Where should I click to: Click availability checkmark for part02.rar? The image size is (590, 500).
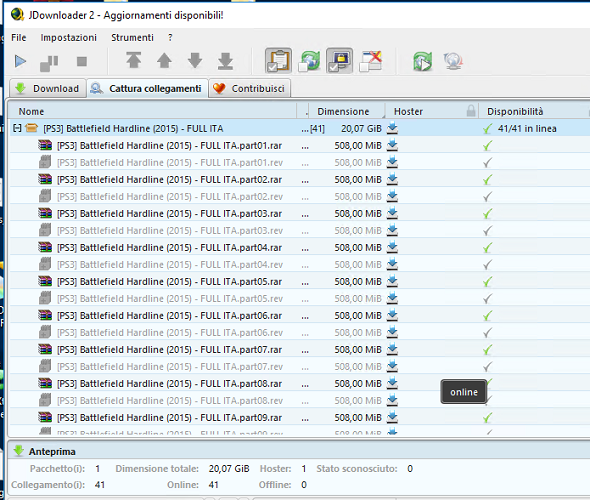point(487,179)
